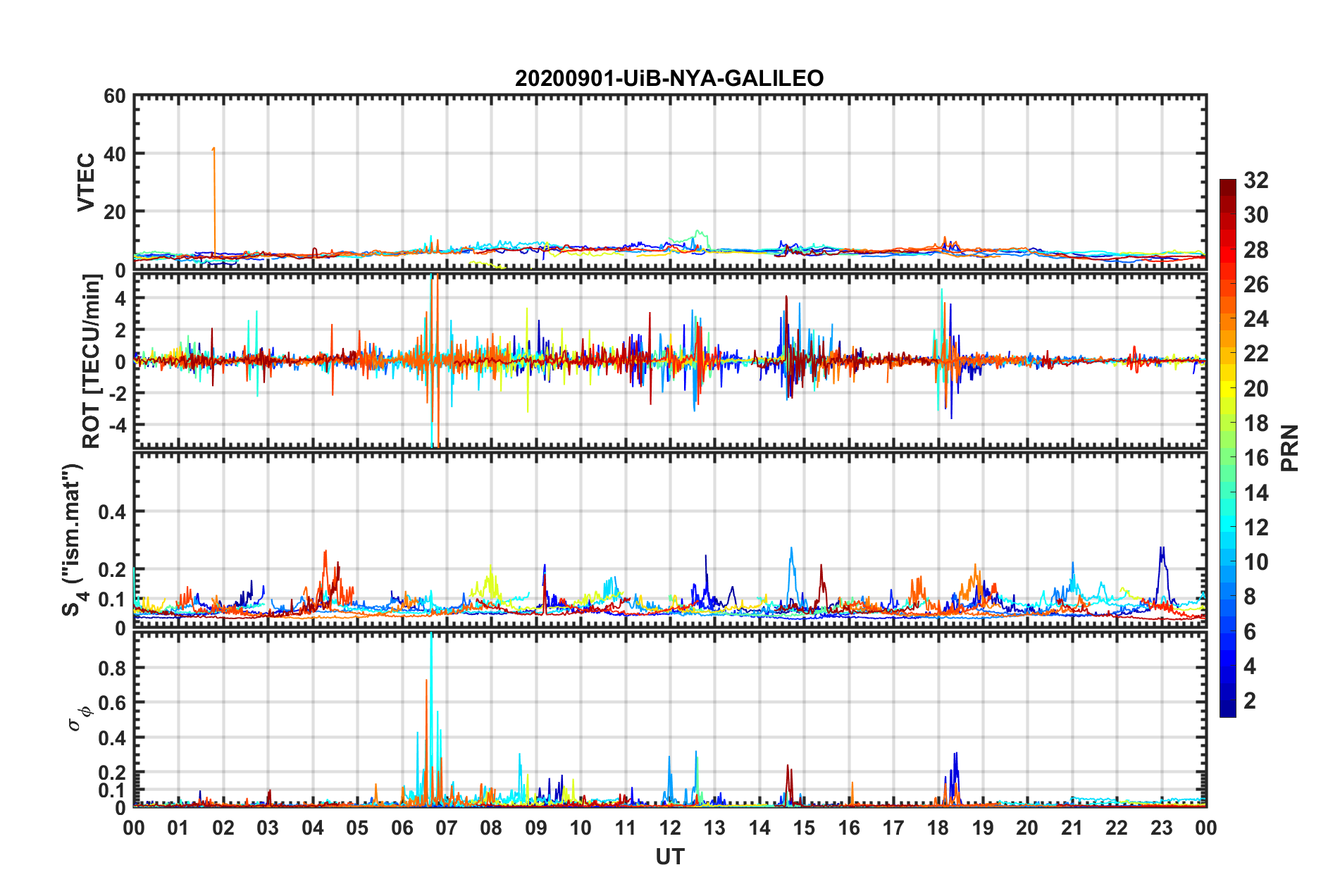This screenshot has width=1340, height=896.
Task: Select colorbar tick label 28
Action: coord(1256,250)
